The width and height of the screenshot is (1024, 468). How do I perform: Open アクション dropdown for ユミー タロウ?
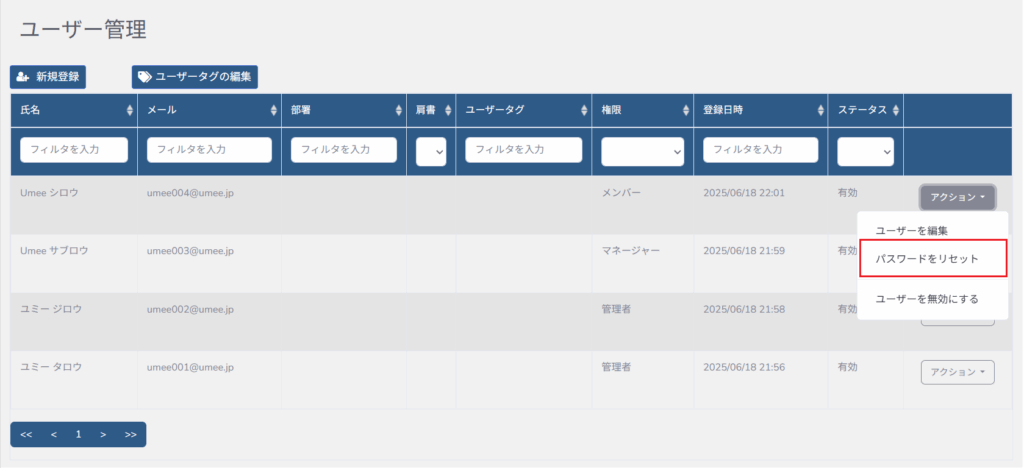pyautogui.click(x=957, y=372)
